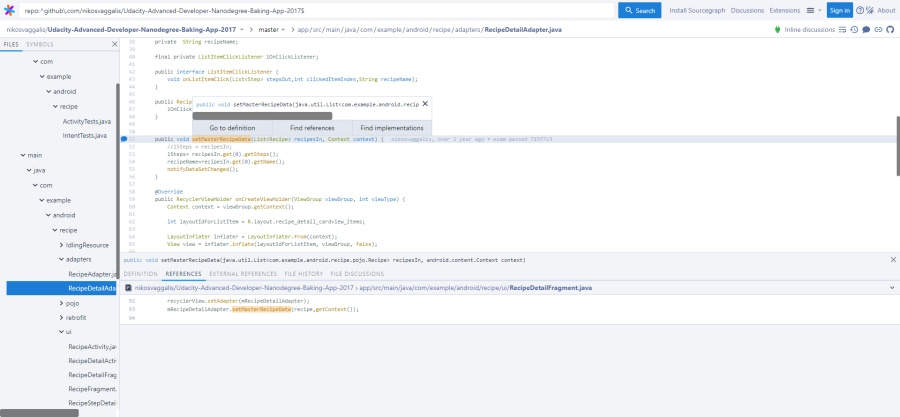Screen dimensions: 900x417
Task: Open the Install Sourcegraph link
Action: [x=697, y=10]
